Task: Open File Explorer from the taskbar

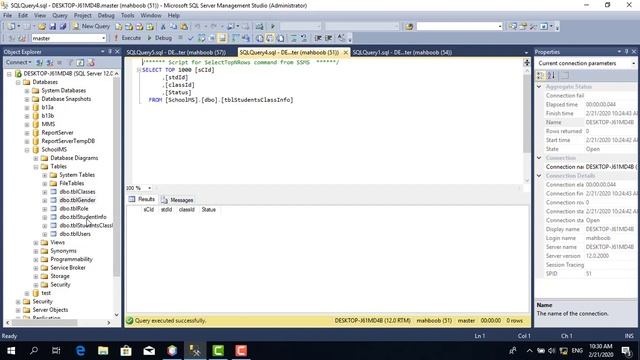Action: pos(103,350)
